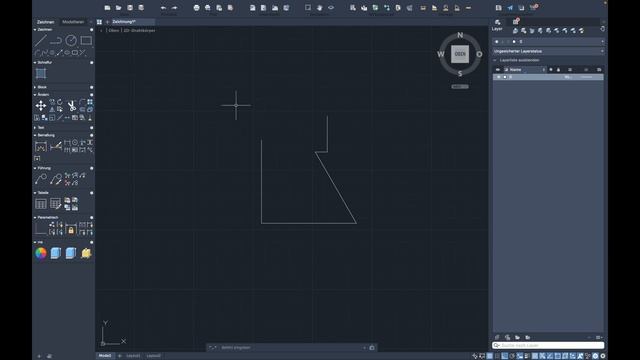Collapse the Ändern tool section
This screenshot has height=360, width=640.
point(35,95)
